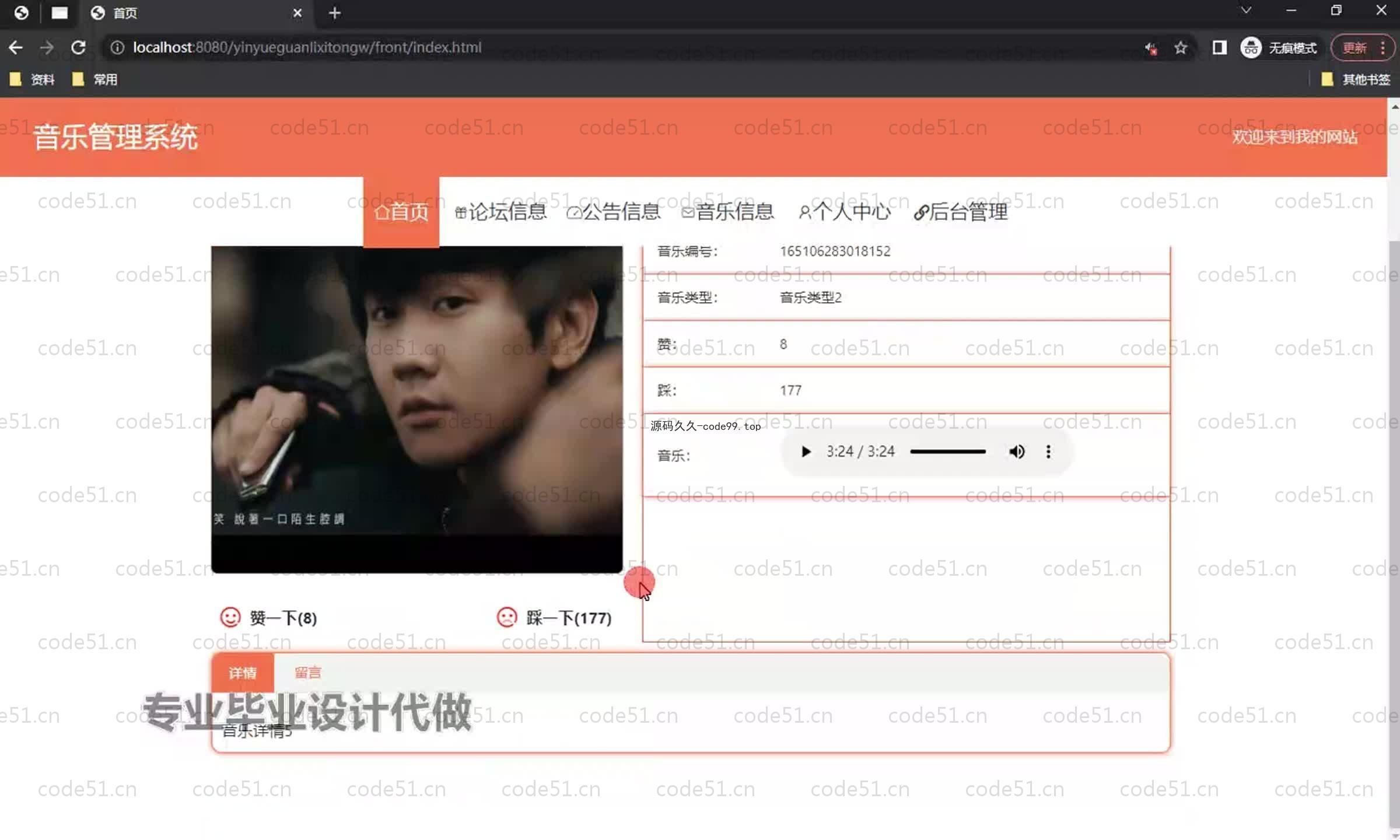The height and width of the screenshot is (840, 1400).
Task: Open 个人中心 in the navigation bar
Action: point(845,212)
